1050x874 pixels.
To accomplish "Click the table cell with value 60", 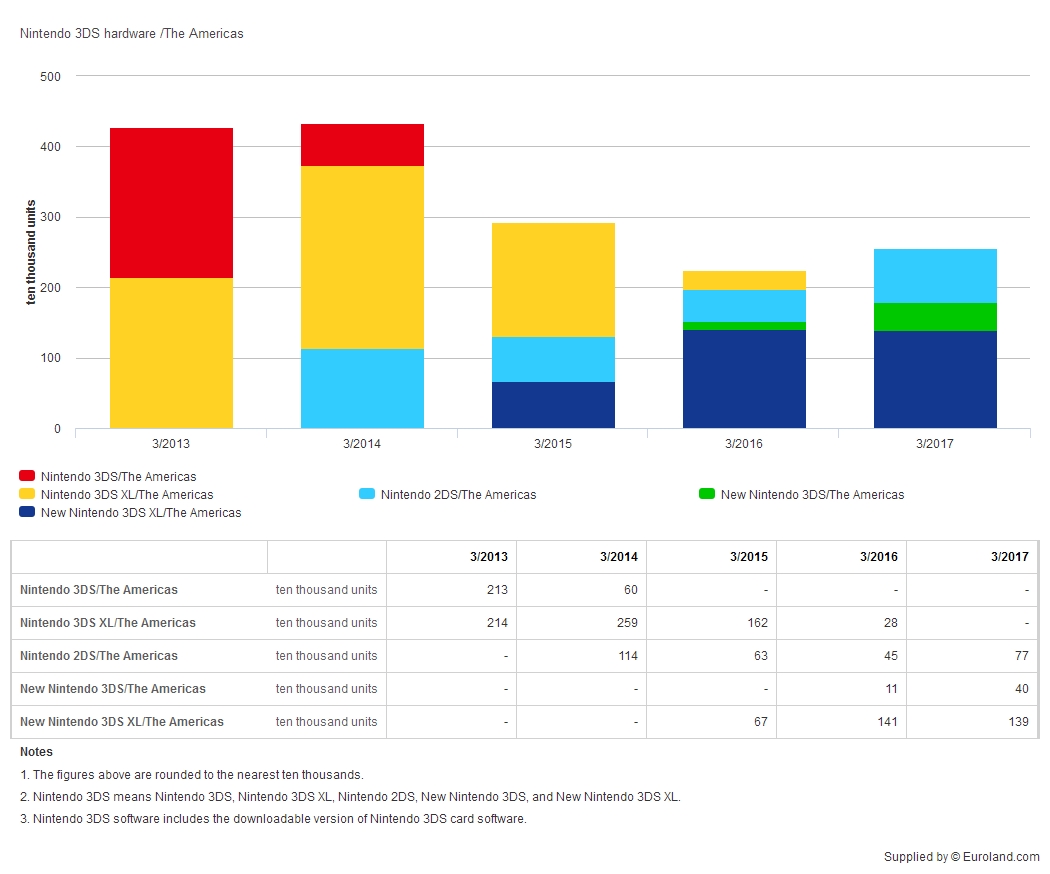I will (581, 590).
